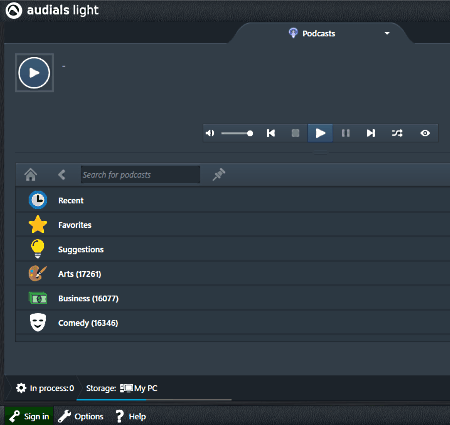This screenshot has height=425, width=450.
Task: Click the Arts palette icon
Action: 38,273
